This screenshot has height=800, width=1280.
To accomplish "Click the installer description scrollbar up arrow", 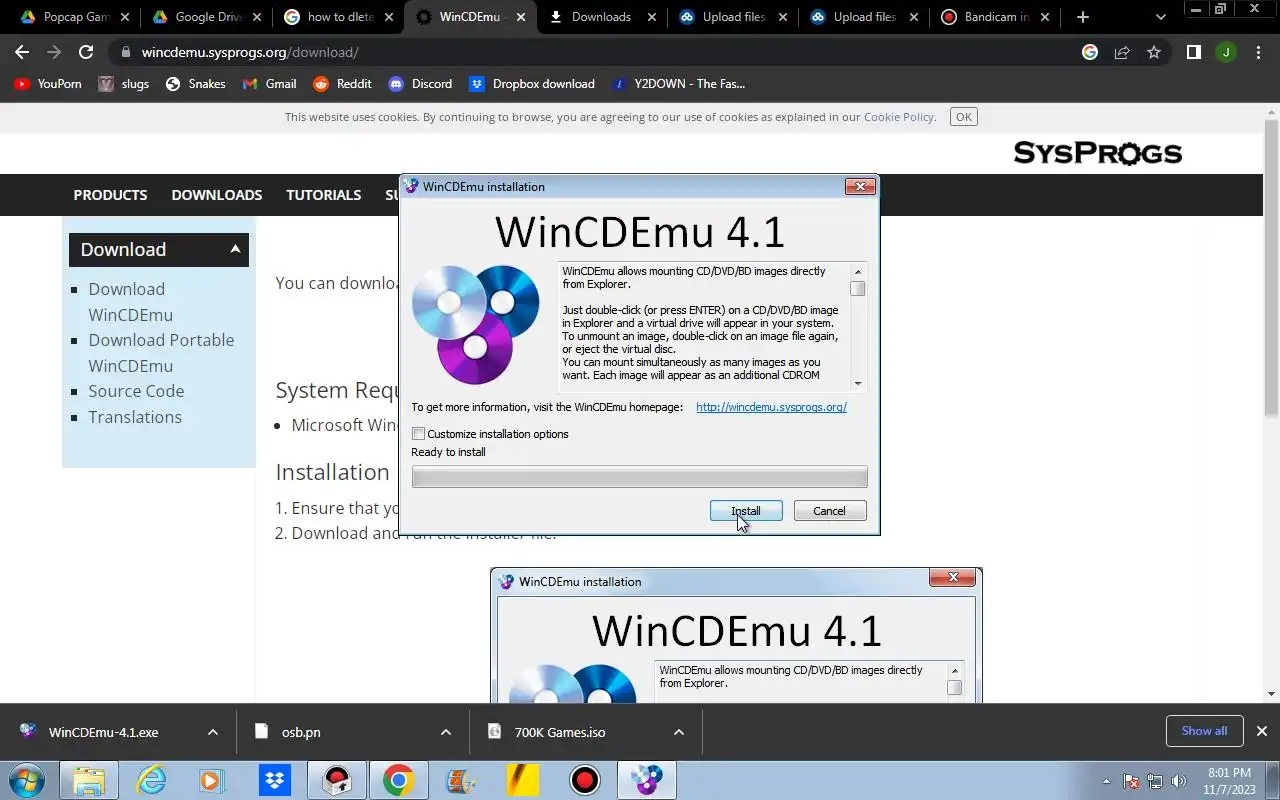I will (858, 272).
